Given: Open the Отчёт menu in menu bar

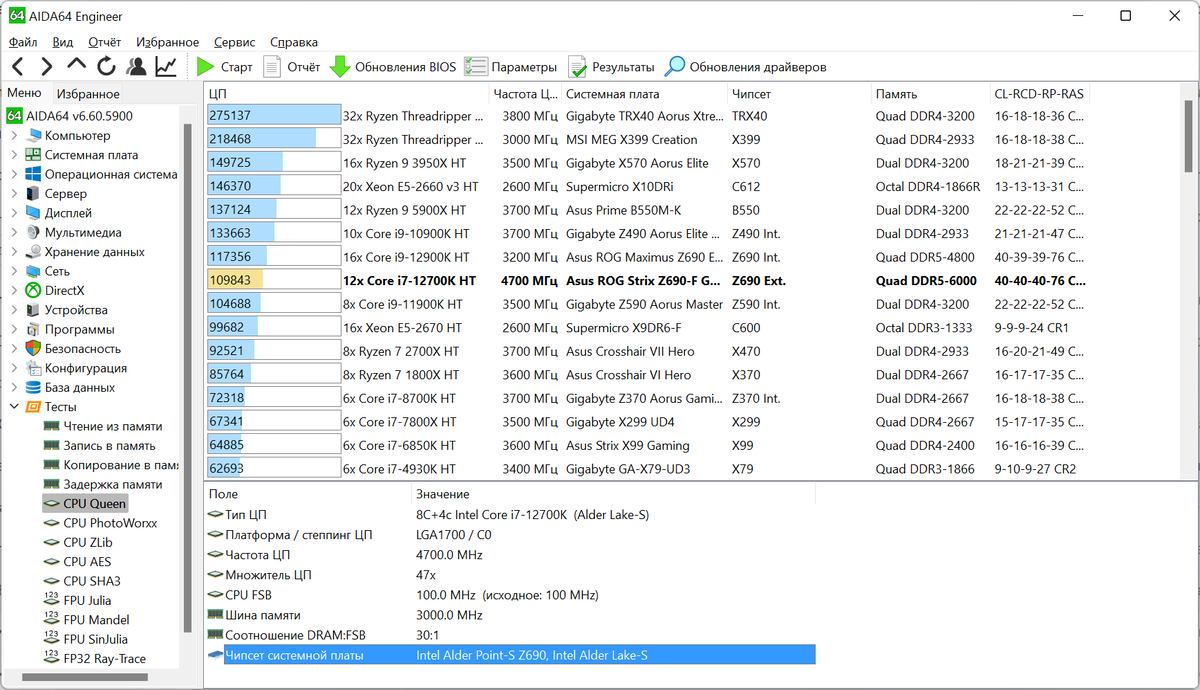Looking at the screenshot, I should (x=105, y=42).
